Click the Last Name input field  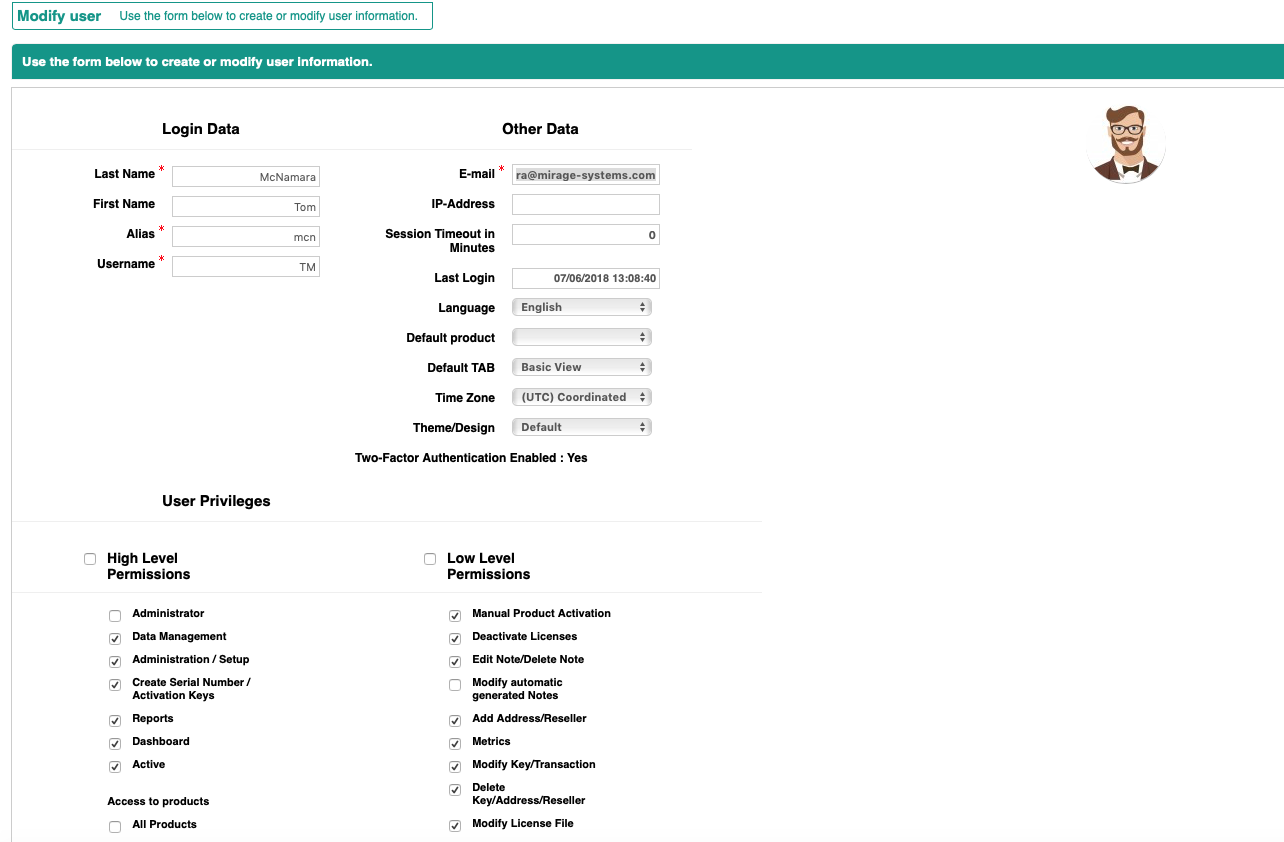tap(246, 177)
